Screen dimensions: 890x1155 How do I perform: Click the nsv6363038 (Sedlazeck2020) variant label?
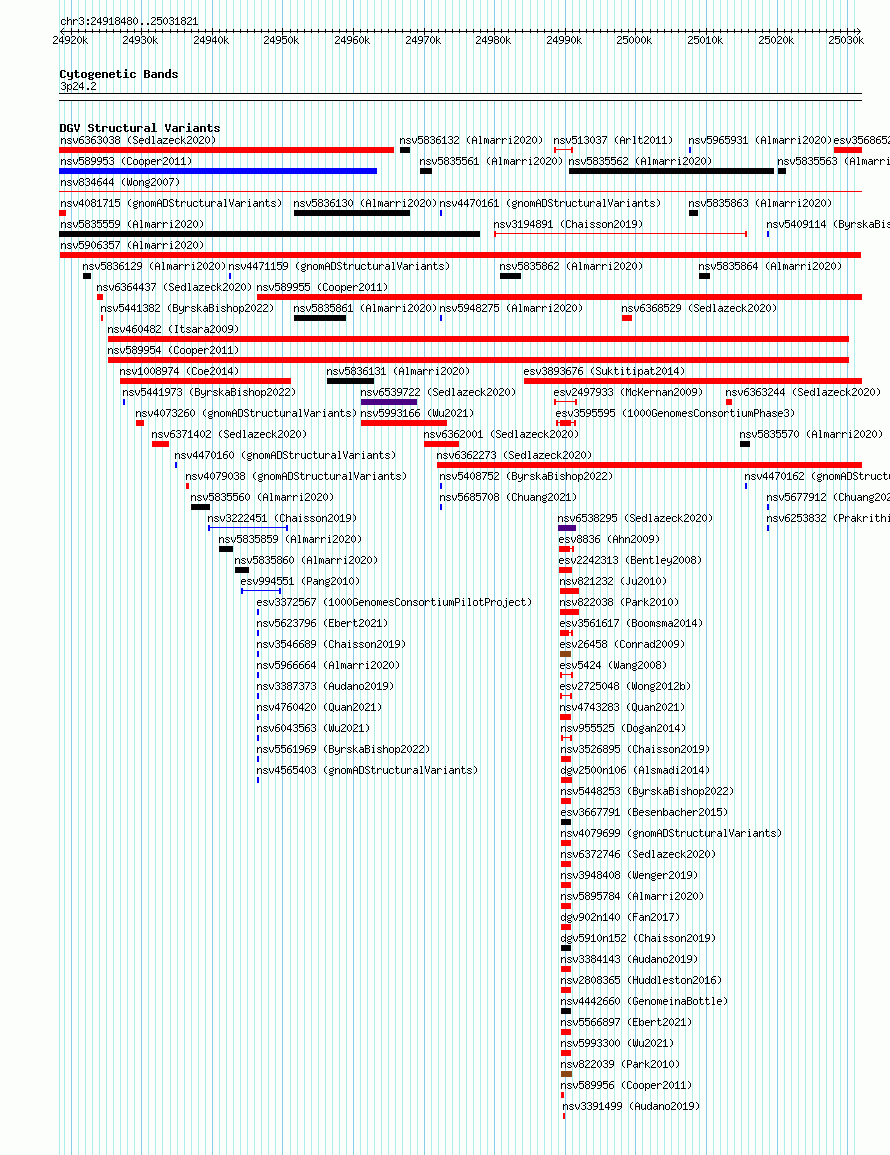coord(138,140)
